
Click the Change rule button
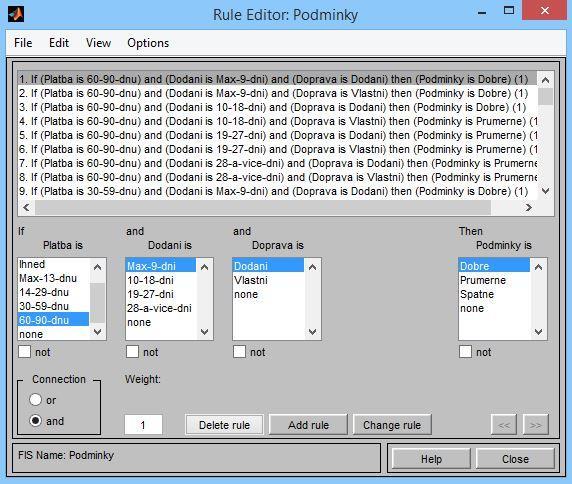392,425
